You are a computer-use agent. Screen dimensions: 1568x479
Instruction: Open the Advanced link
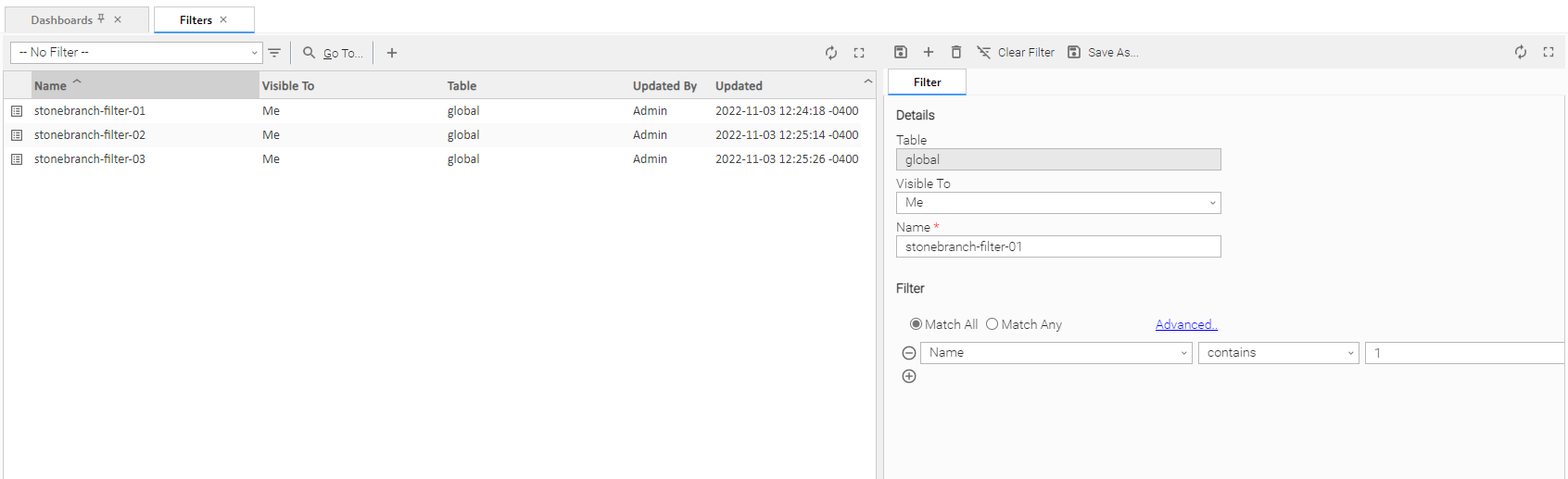(1186, 324)
